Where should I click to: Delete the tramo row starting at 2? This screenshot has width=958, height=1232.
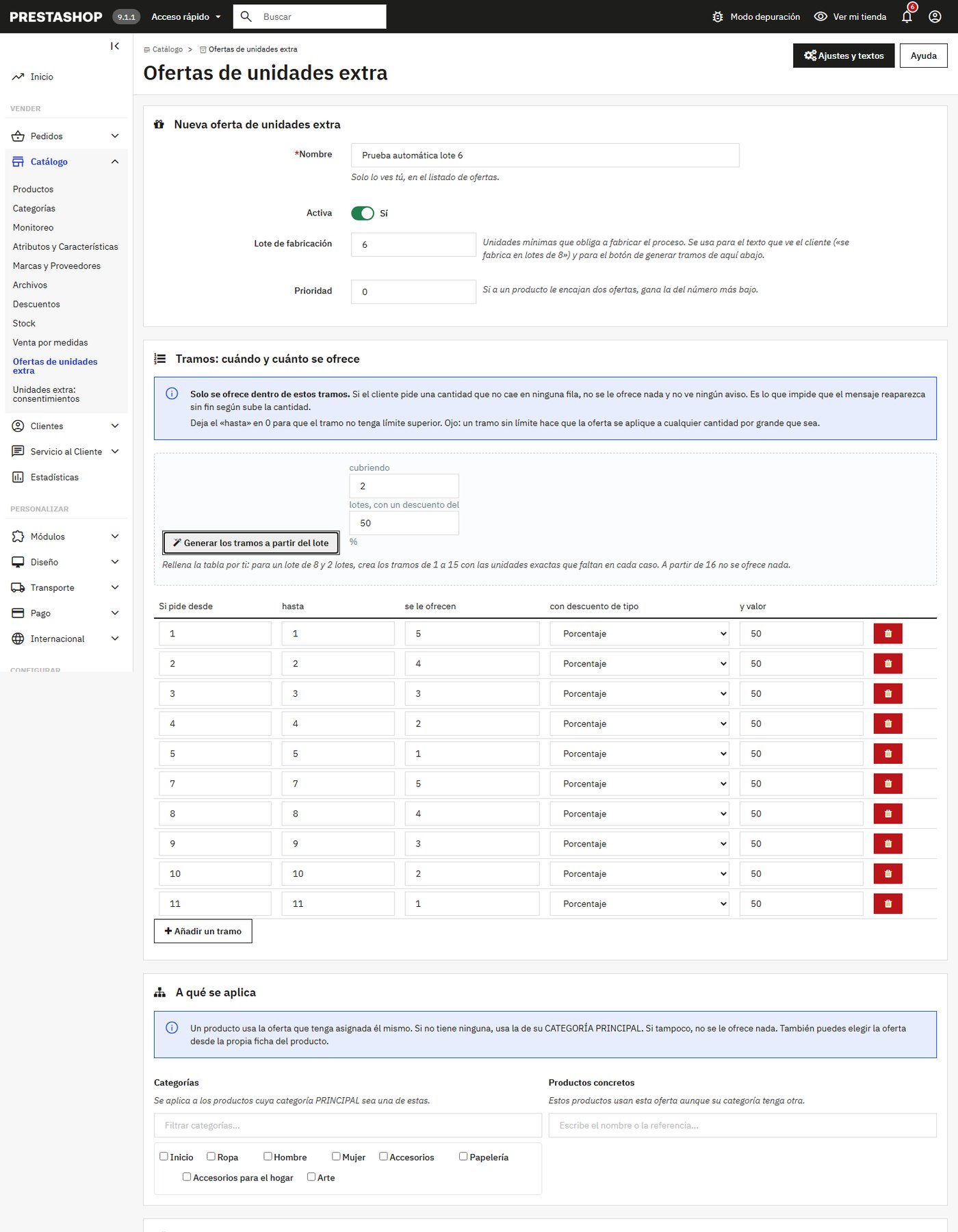pos(888,664)
